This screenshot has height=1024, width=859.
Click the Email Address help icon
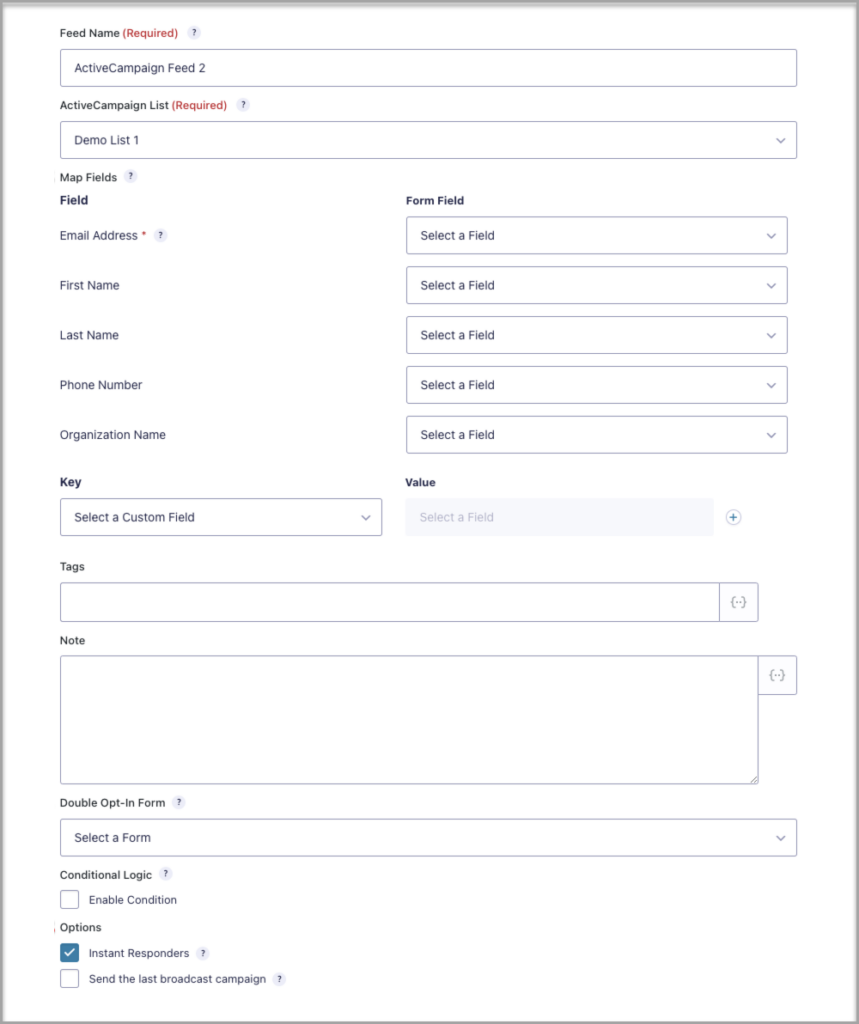(x=160, y=235)
